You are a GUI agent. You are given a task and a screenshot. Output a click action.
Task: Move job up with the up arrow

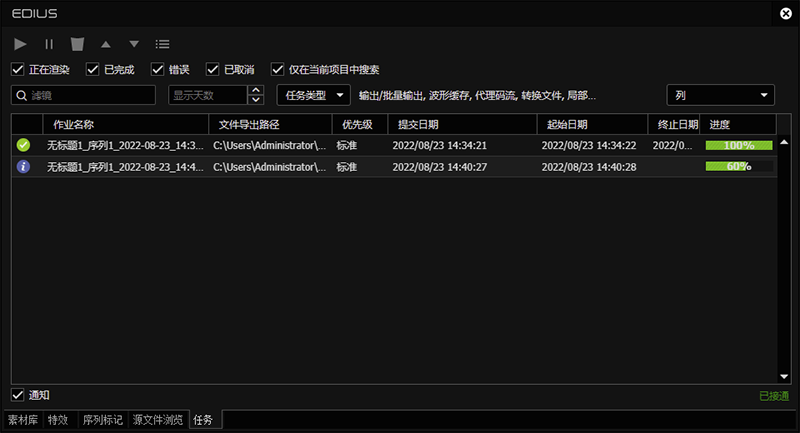pyautogui.click(x=106, y=44)
